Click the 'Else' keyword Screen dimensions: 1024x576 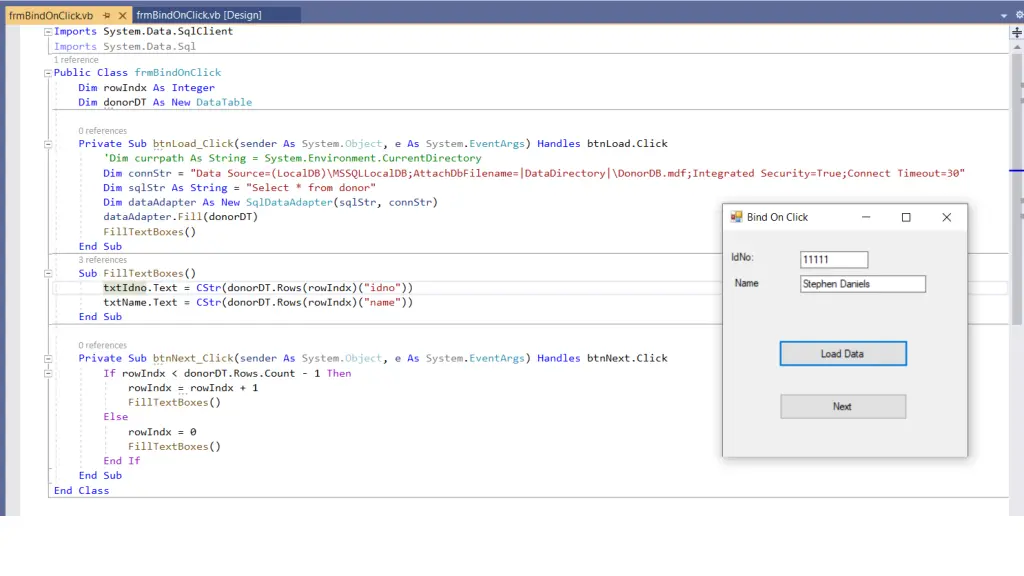tap(116, 417)
